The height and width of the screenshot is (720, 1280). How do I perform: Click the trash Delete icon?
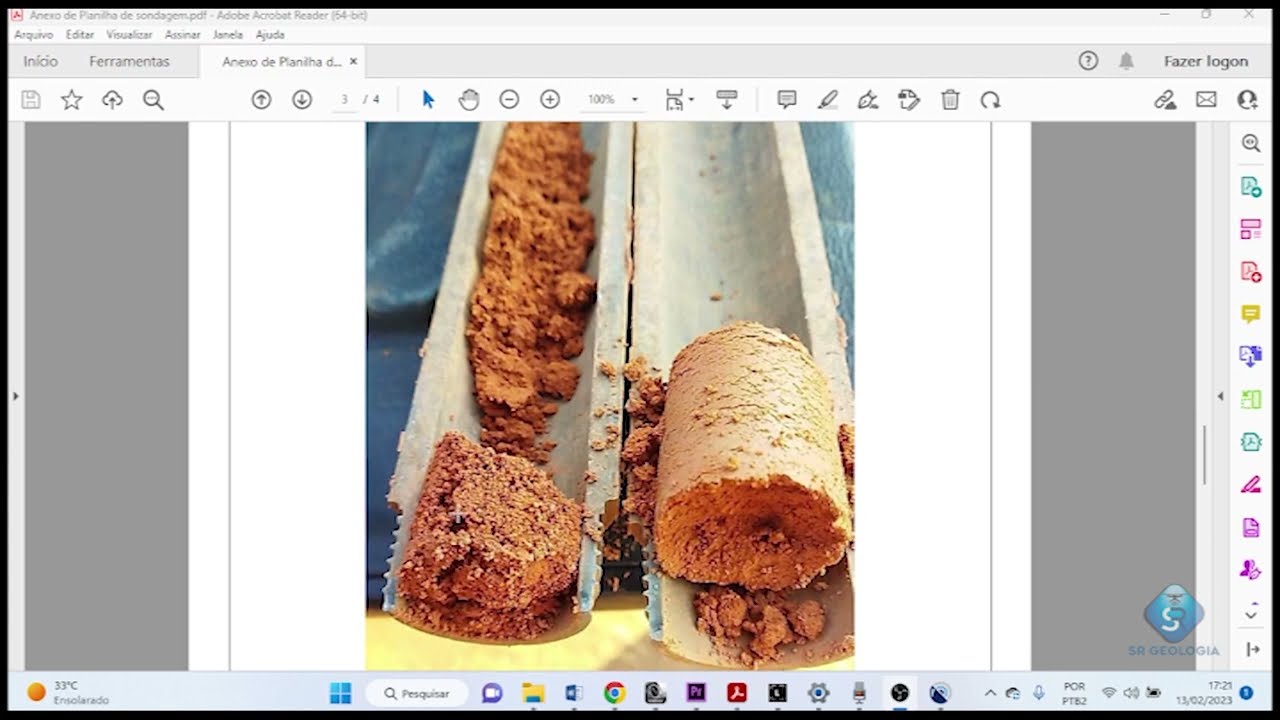pos(950,100)
